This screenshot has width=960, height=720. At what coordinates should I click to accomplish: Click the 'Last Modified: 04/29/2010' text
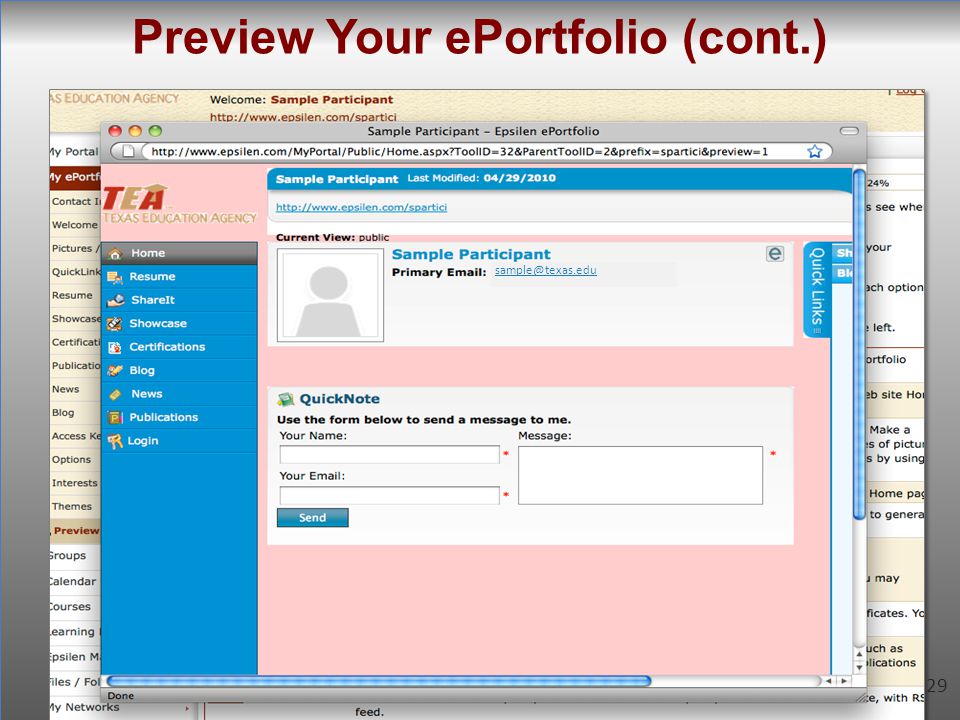[482, 178]
